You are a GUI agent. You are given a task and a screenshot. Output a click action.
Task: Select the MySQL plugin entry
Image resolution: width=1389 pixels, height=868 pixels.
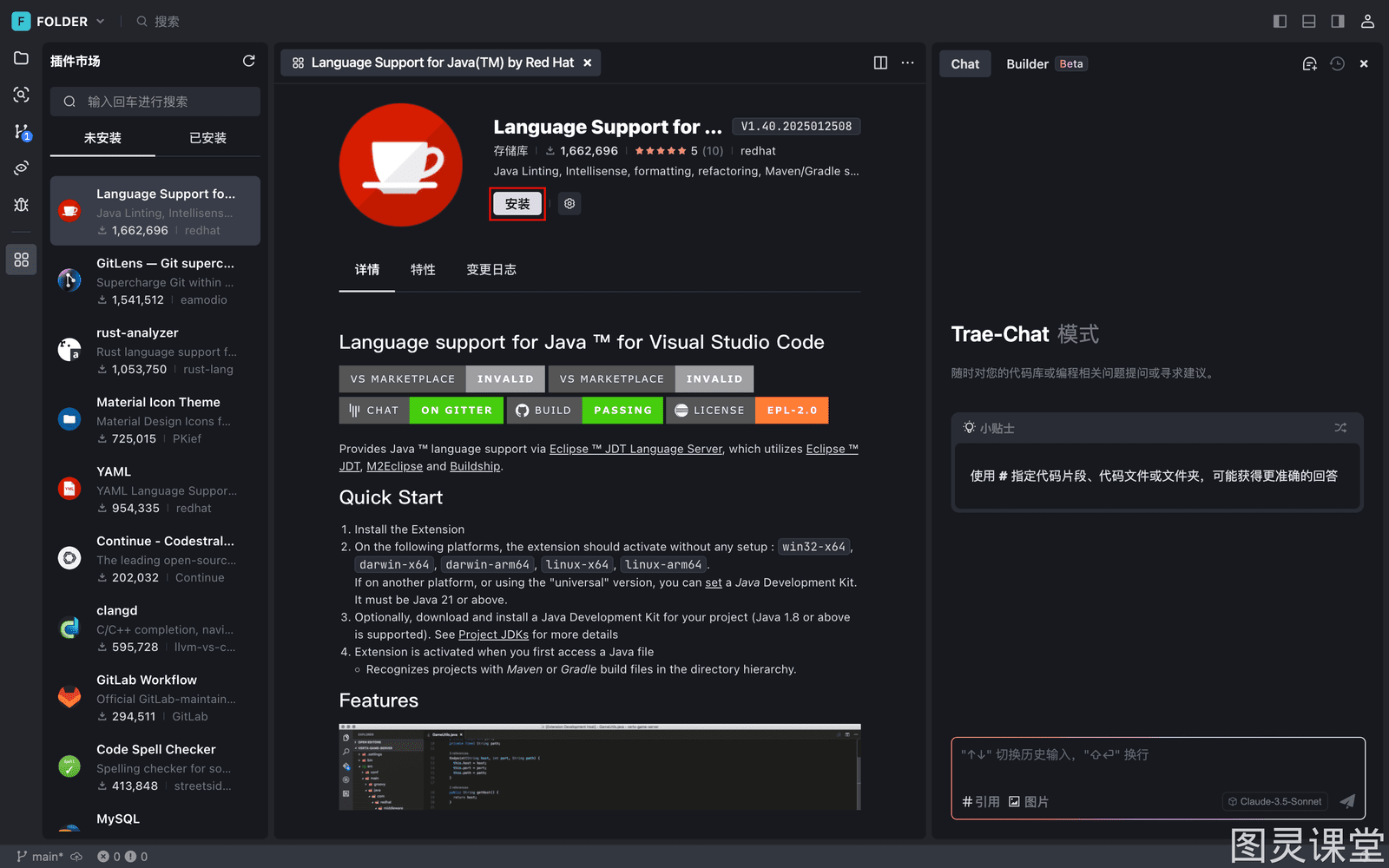155,819
